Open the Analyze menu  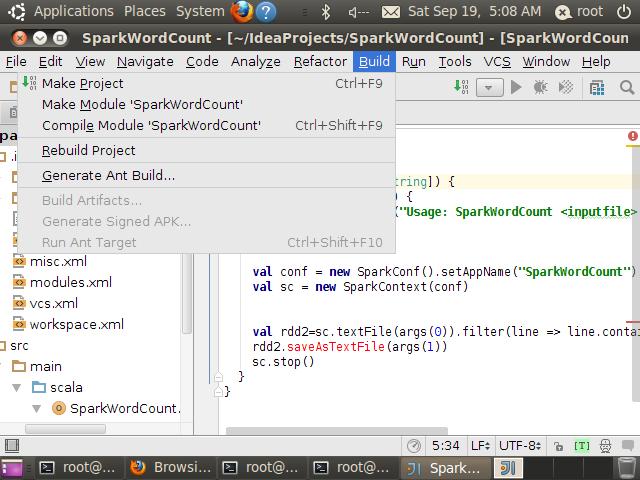click(x=256, y=62)
